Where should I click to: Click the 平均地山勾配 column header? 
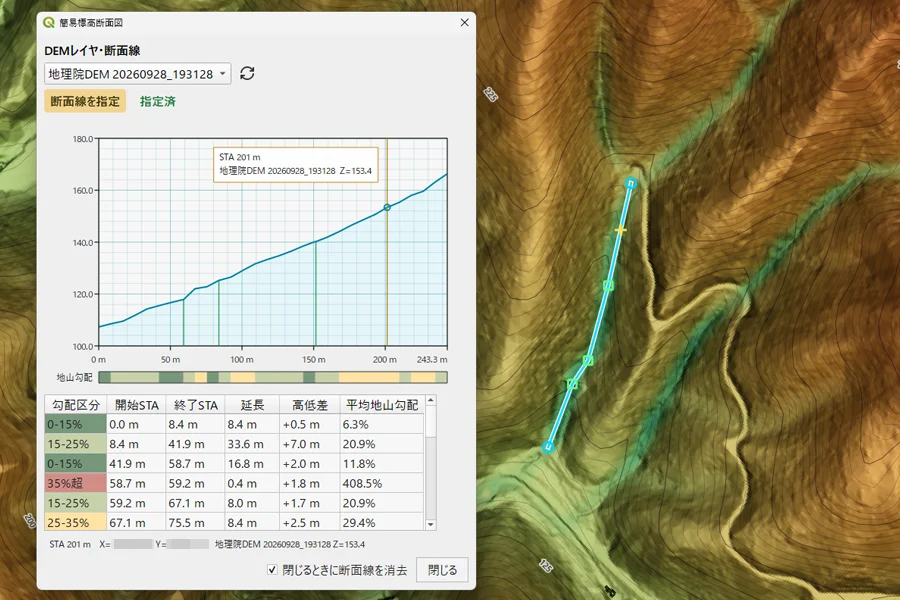click(382, 405)
